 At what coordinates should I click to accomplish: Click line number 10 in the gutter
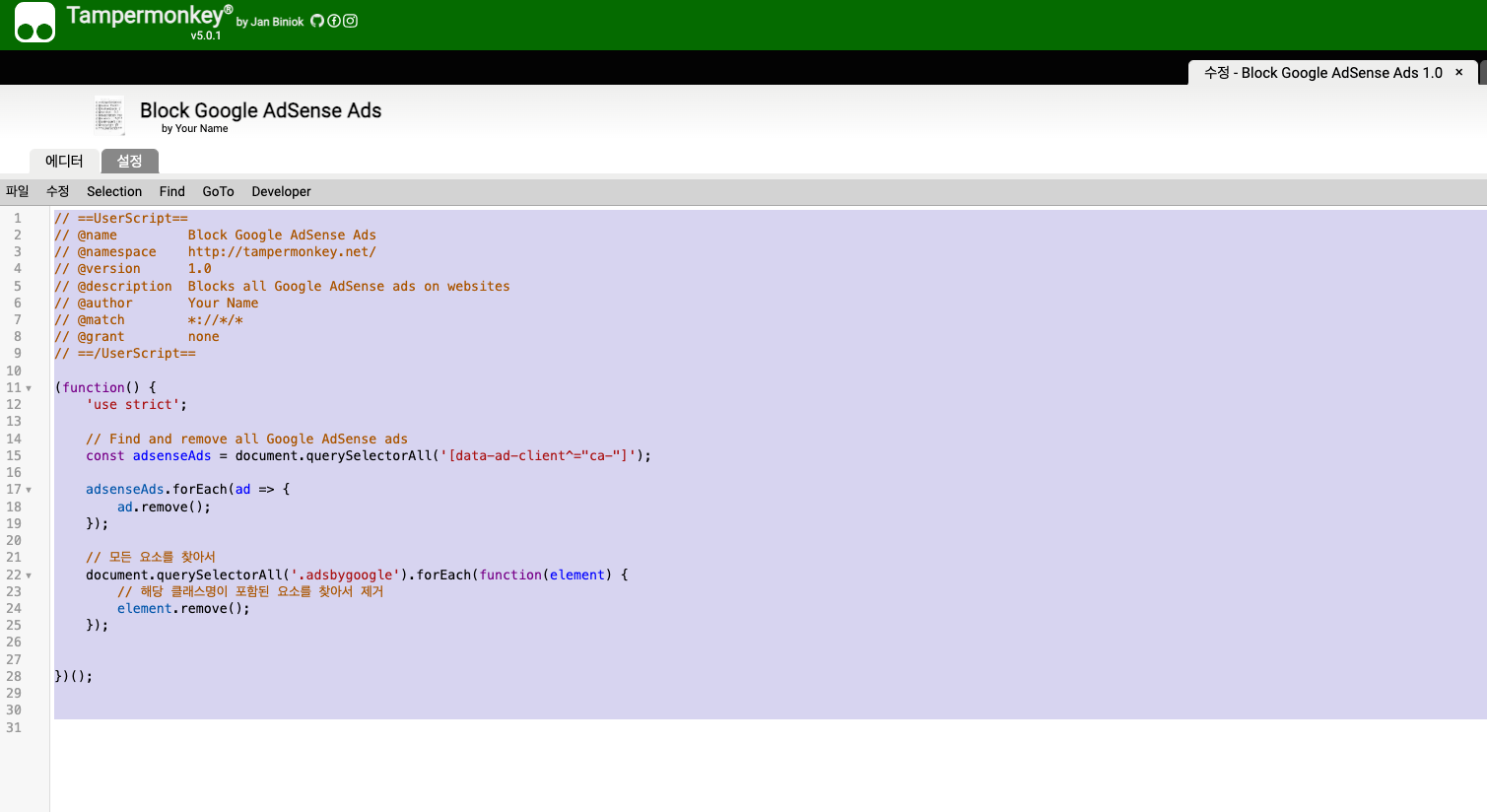pos(14,371)
